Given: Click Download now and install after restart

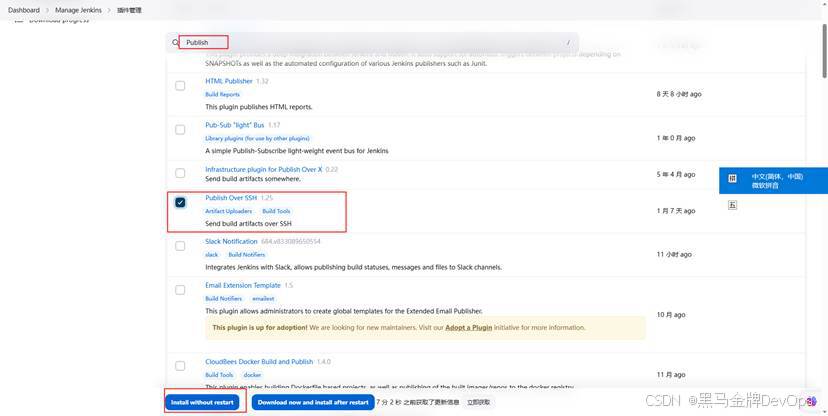Looking at the screenshot, I should click(313, 402).
